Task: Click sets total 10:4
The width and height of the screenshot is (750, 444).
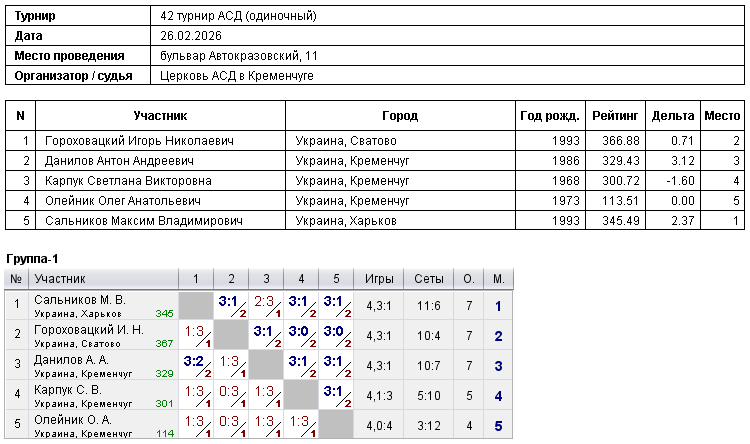Action: tap(429, 336)
